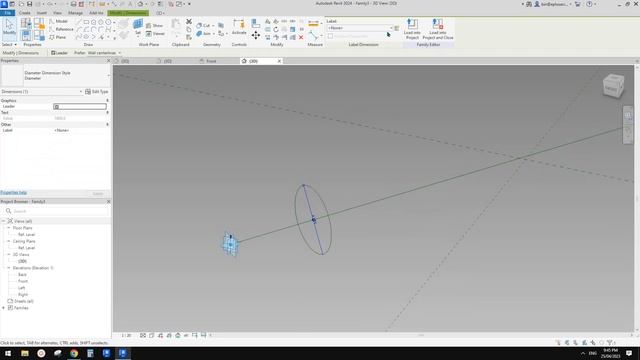This screenshot has width=640, height=360.
Task: Click Load into Project and Close
Action: (x=438, y=29)
